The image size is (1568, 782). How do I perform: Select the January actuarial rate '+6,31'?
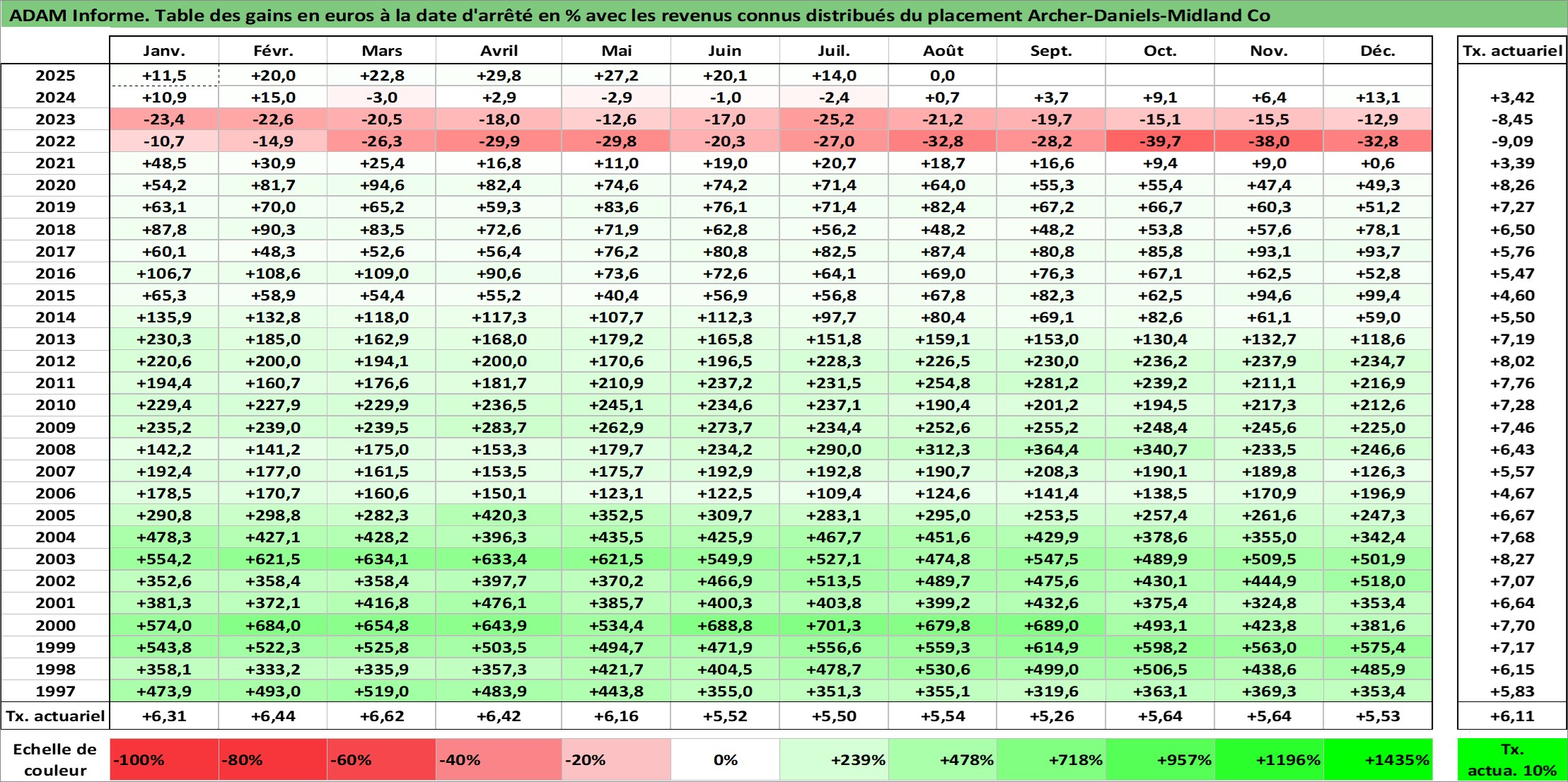164,716
